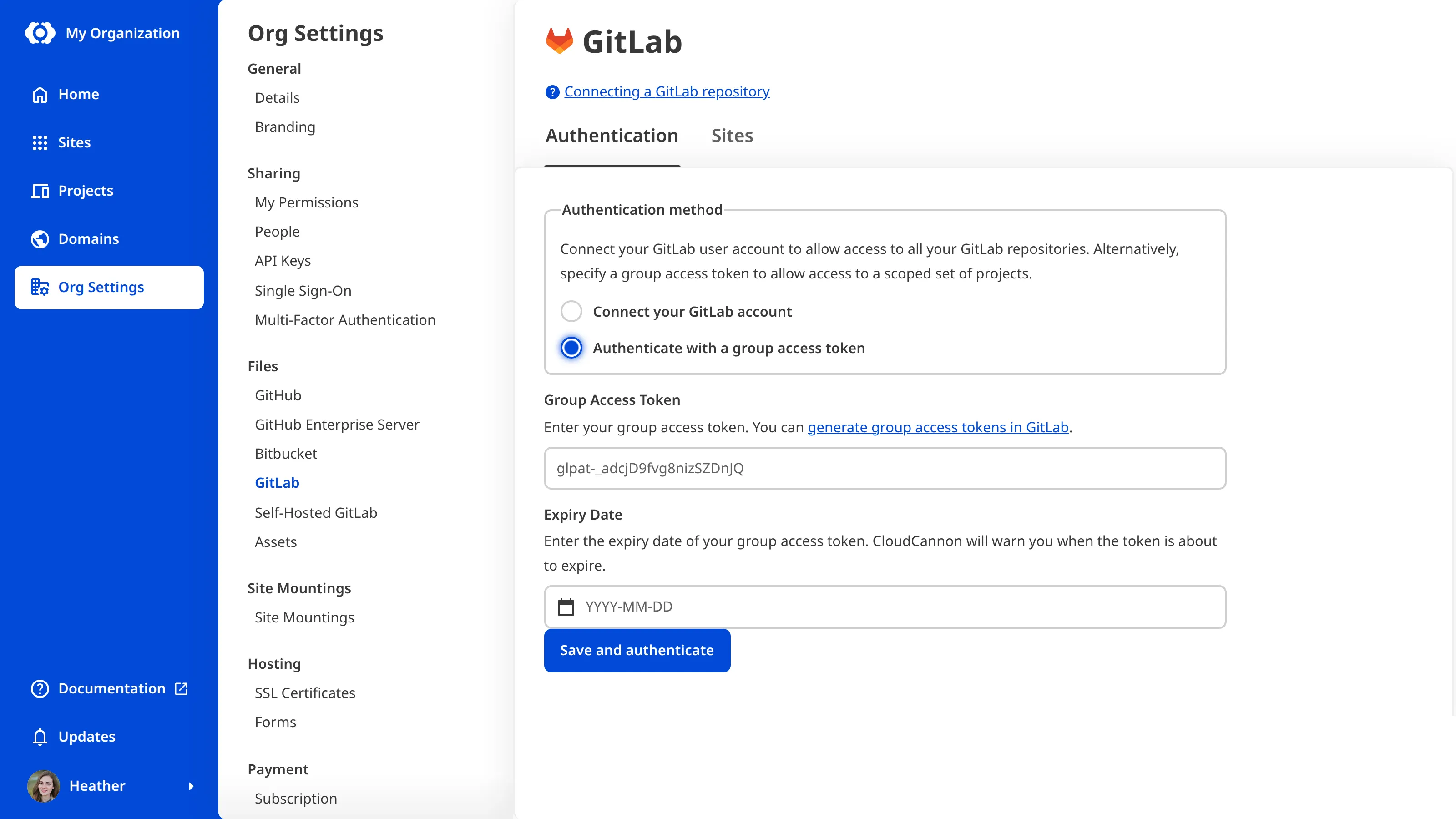Click the Documentation question mark icon
This screenshot has height=819, width=1456.
point(40,688)
